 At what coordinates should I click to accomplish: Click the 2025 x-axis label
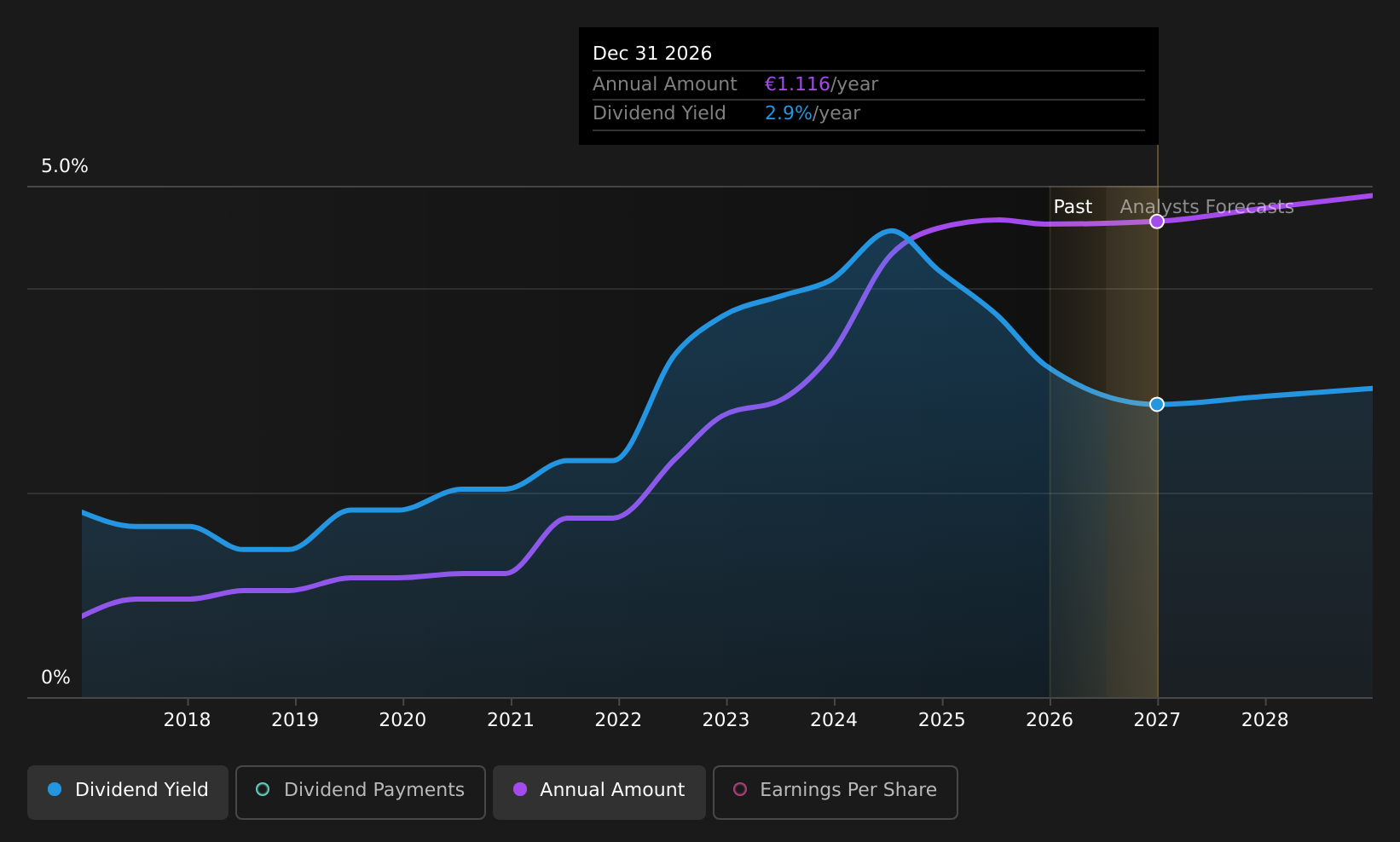coord(942,720)
